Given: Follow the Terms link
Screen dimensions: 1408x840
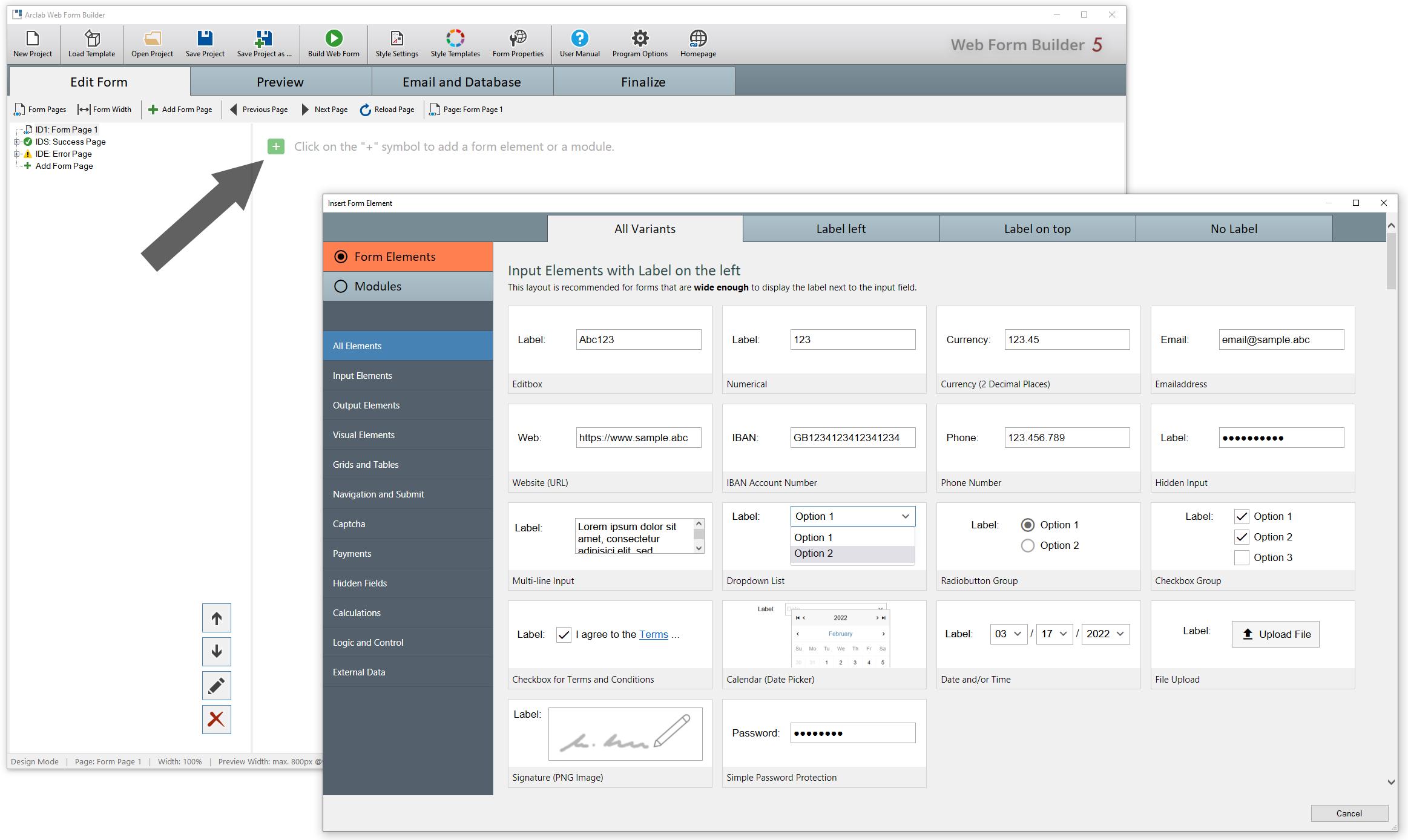Looking at the screenshot, I should coord(654,634).
